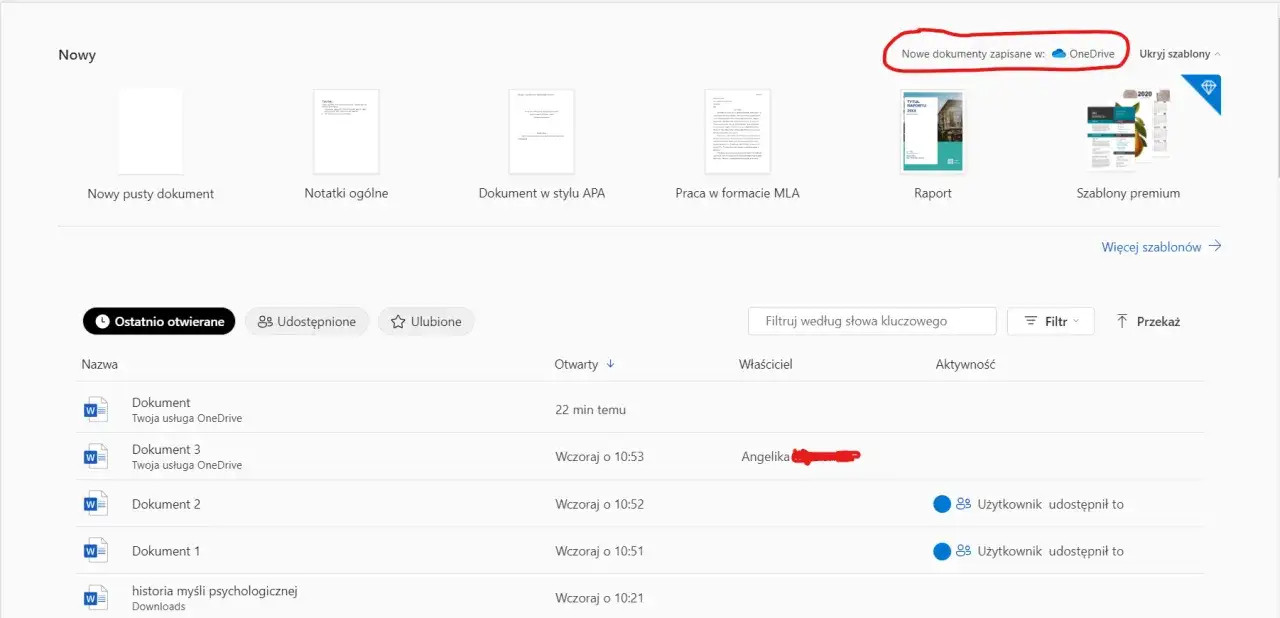Select Dokument w stylu APA template
Viewport: 1280px width, 618px height.
(x=541, y=131)
